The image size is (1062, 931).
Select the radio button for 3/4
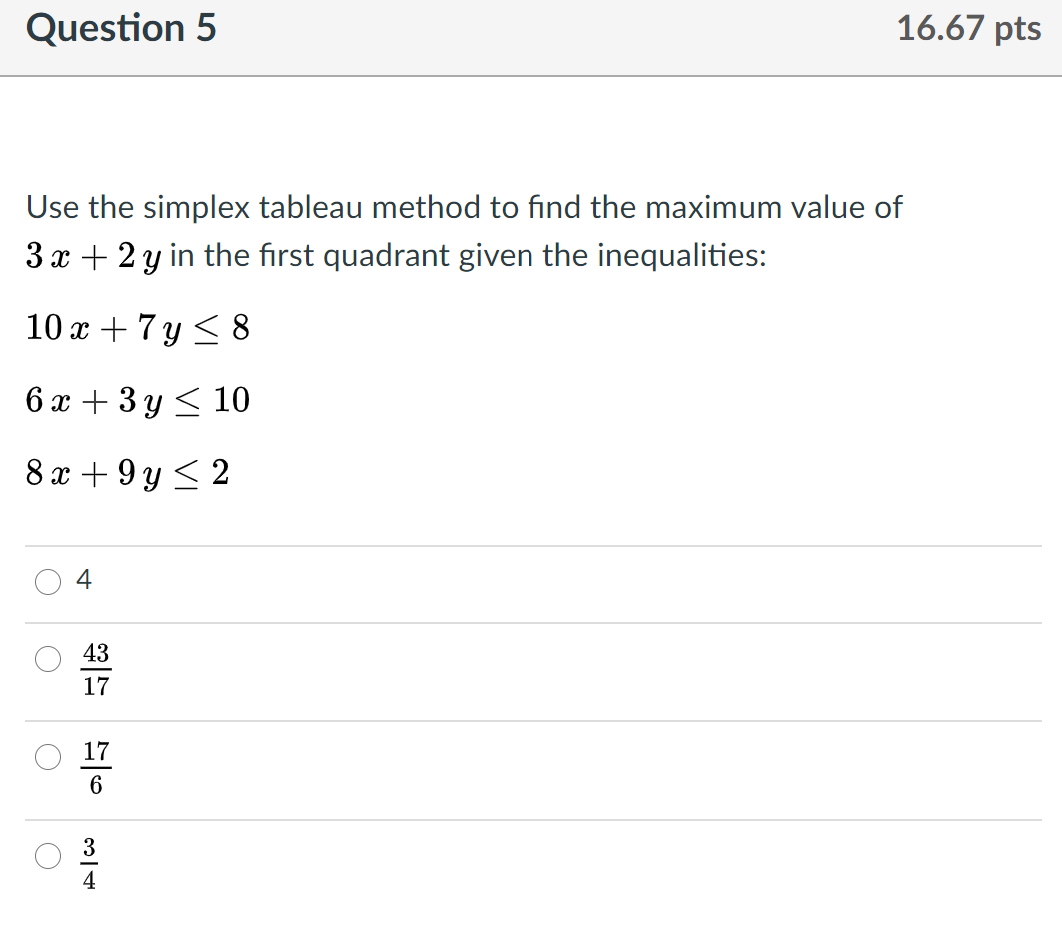point(47,856)
